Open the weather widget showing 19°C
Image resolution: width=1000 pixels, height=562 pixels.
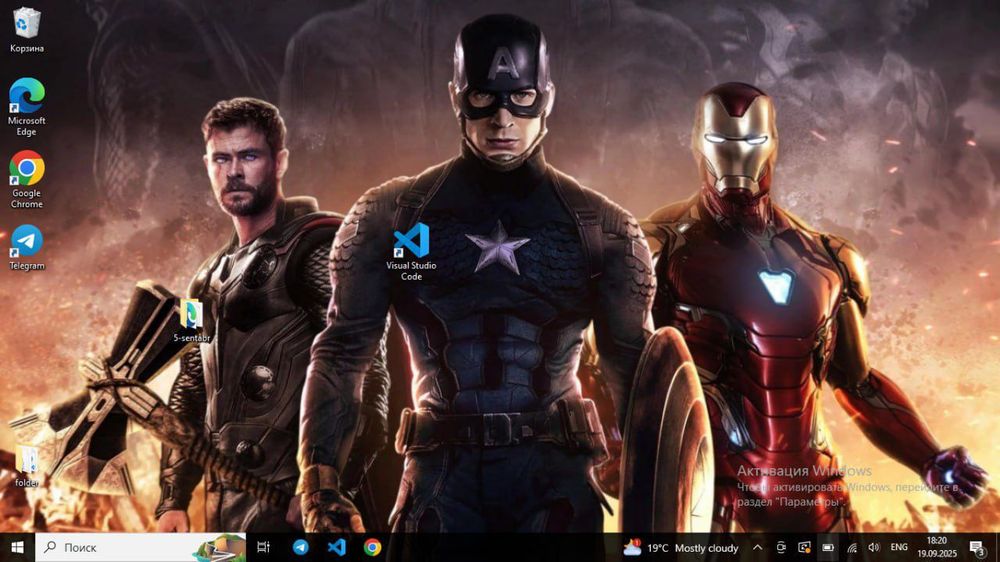pos(680,547)
